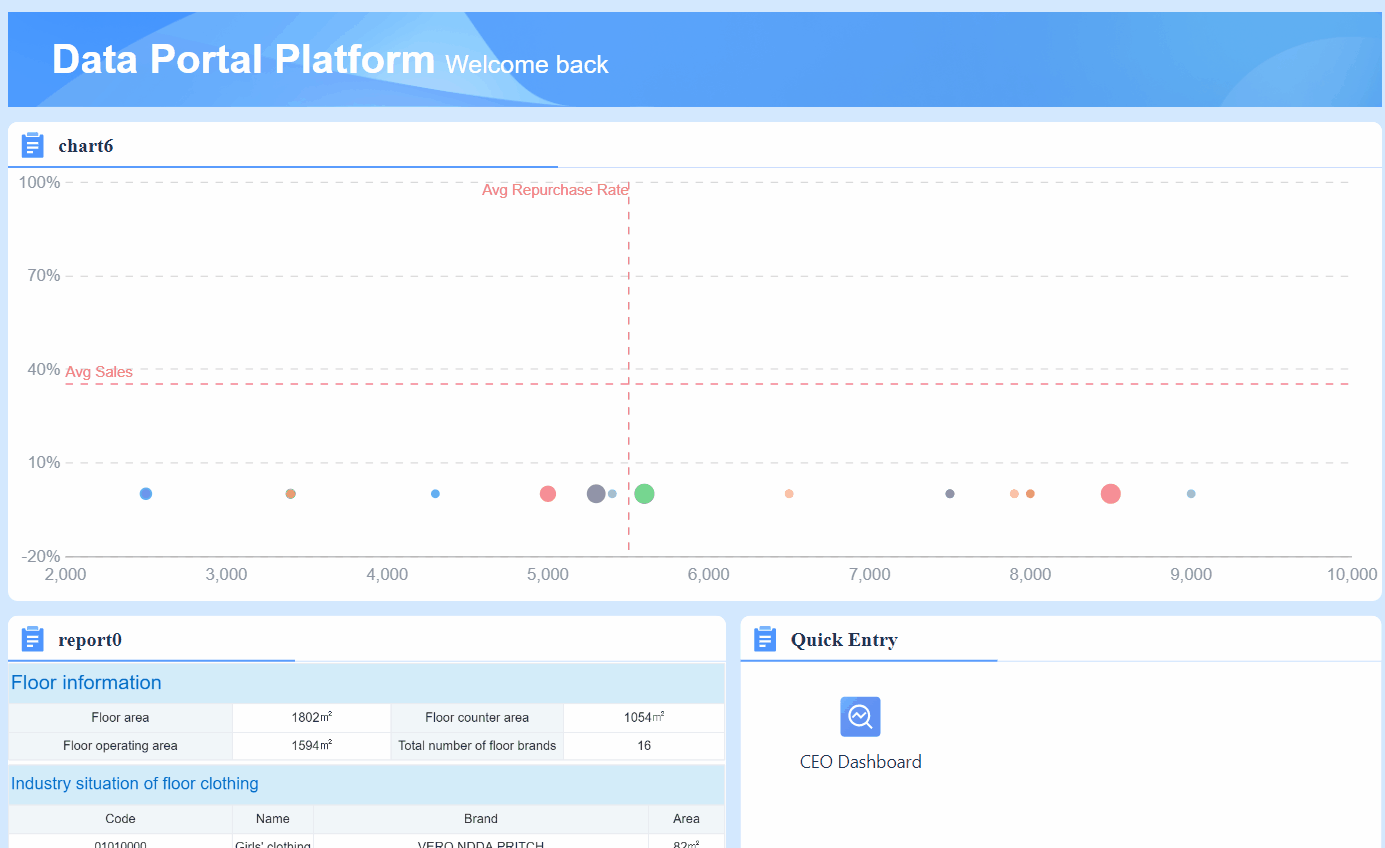Select the Code column header

point(120,818)
